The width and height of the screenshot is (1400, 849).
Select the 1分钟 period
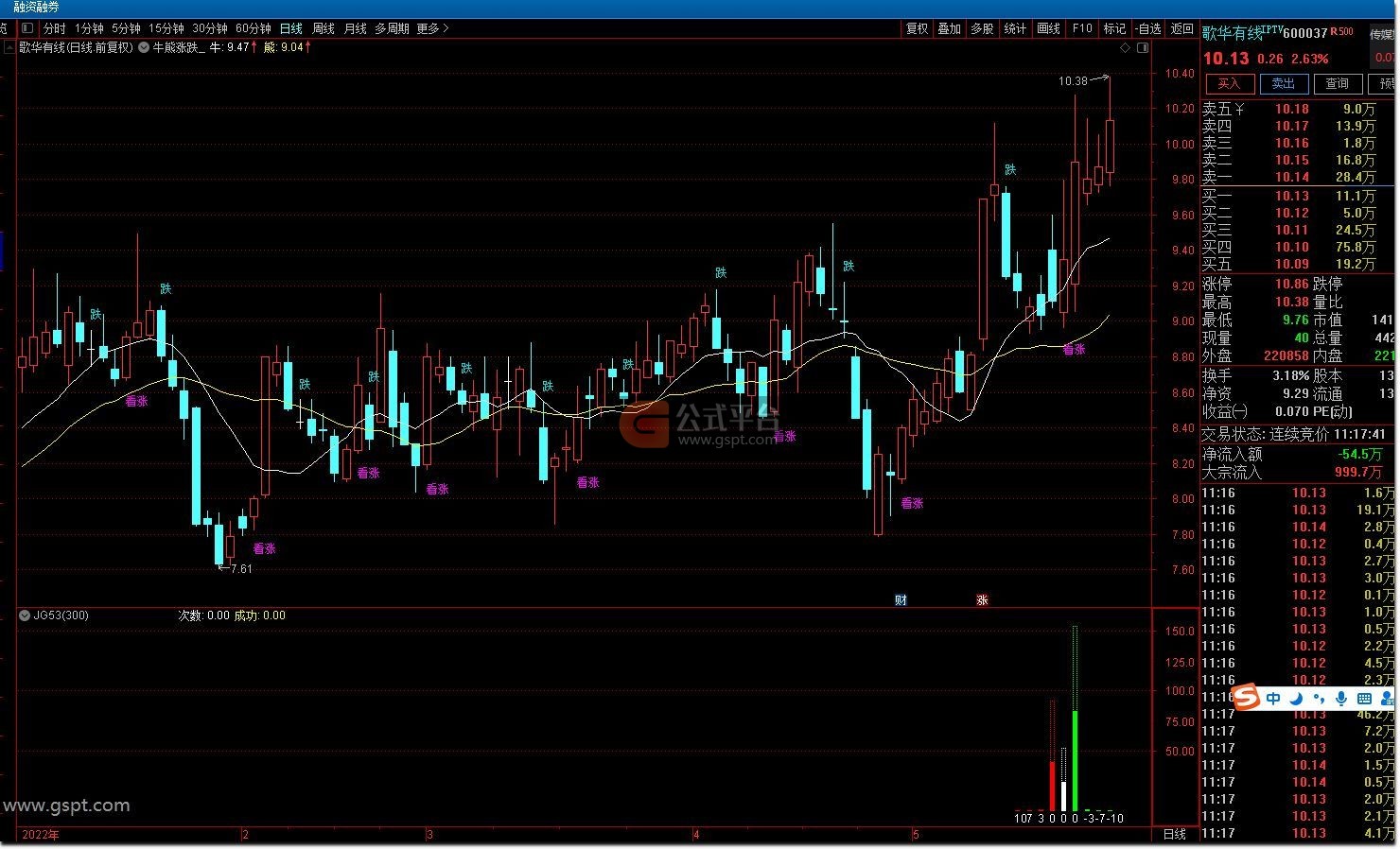89,28
